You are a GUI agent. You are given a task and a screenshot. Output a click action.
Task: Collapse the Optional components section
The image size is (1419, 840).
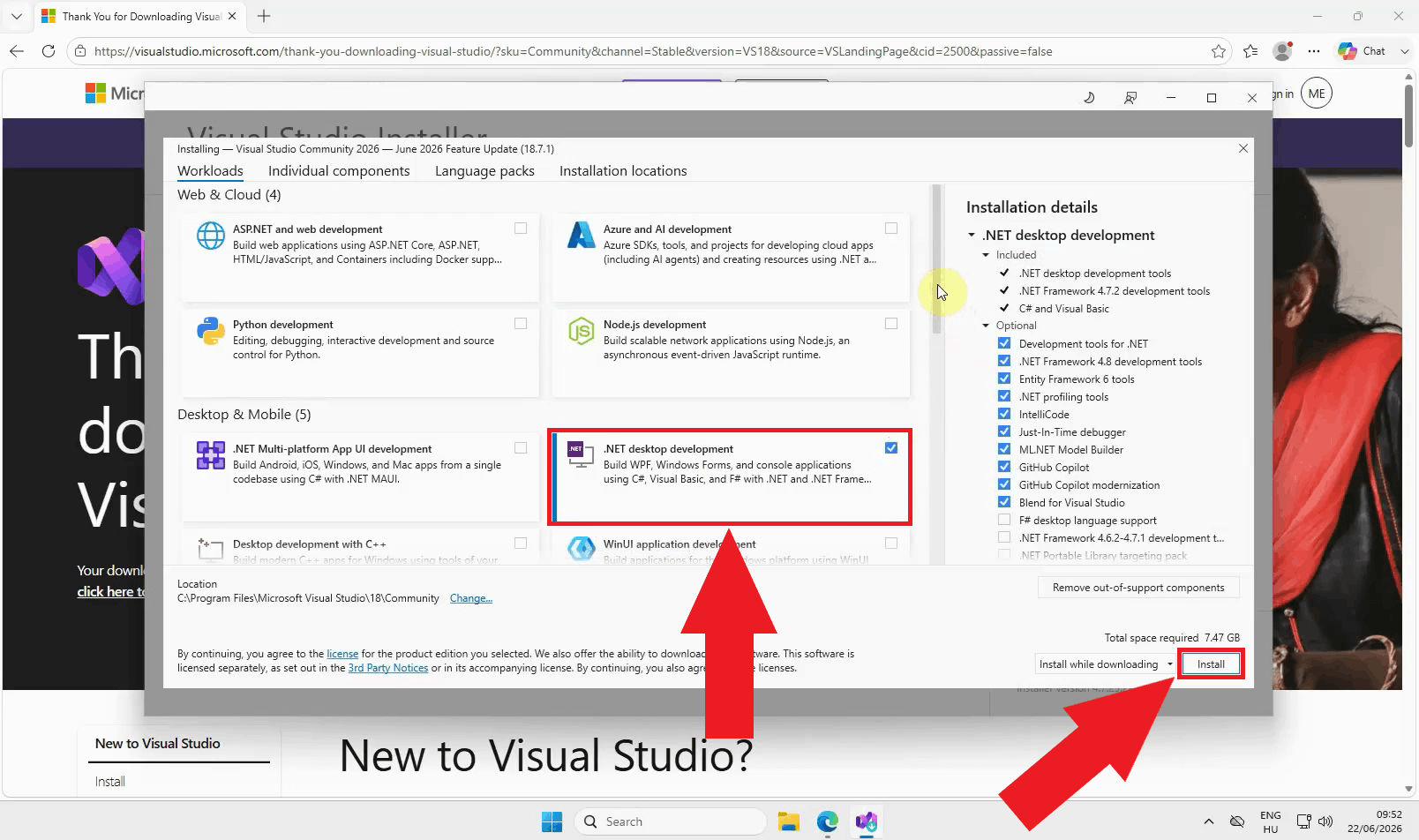[987, 326]
